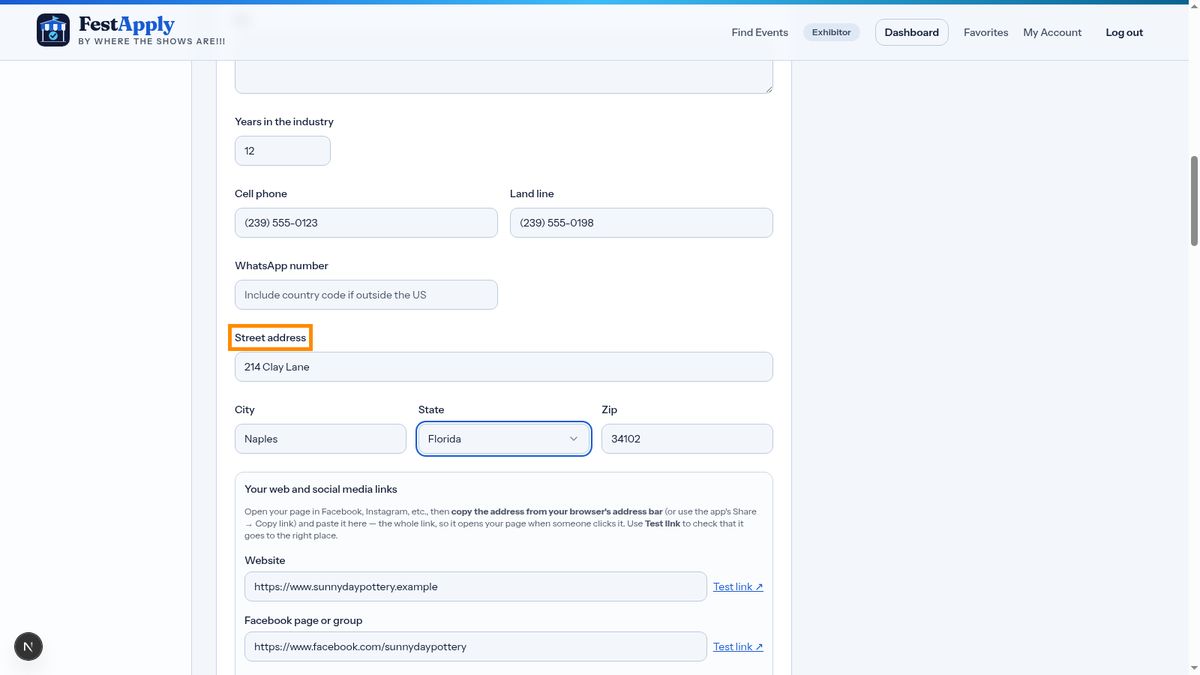The height and width of the screenshot is (675, 1200).
Task: Open the Dashboard page
Action: coord(912,32)
